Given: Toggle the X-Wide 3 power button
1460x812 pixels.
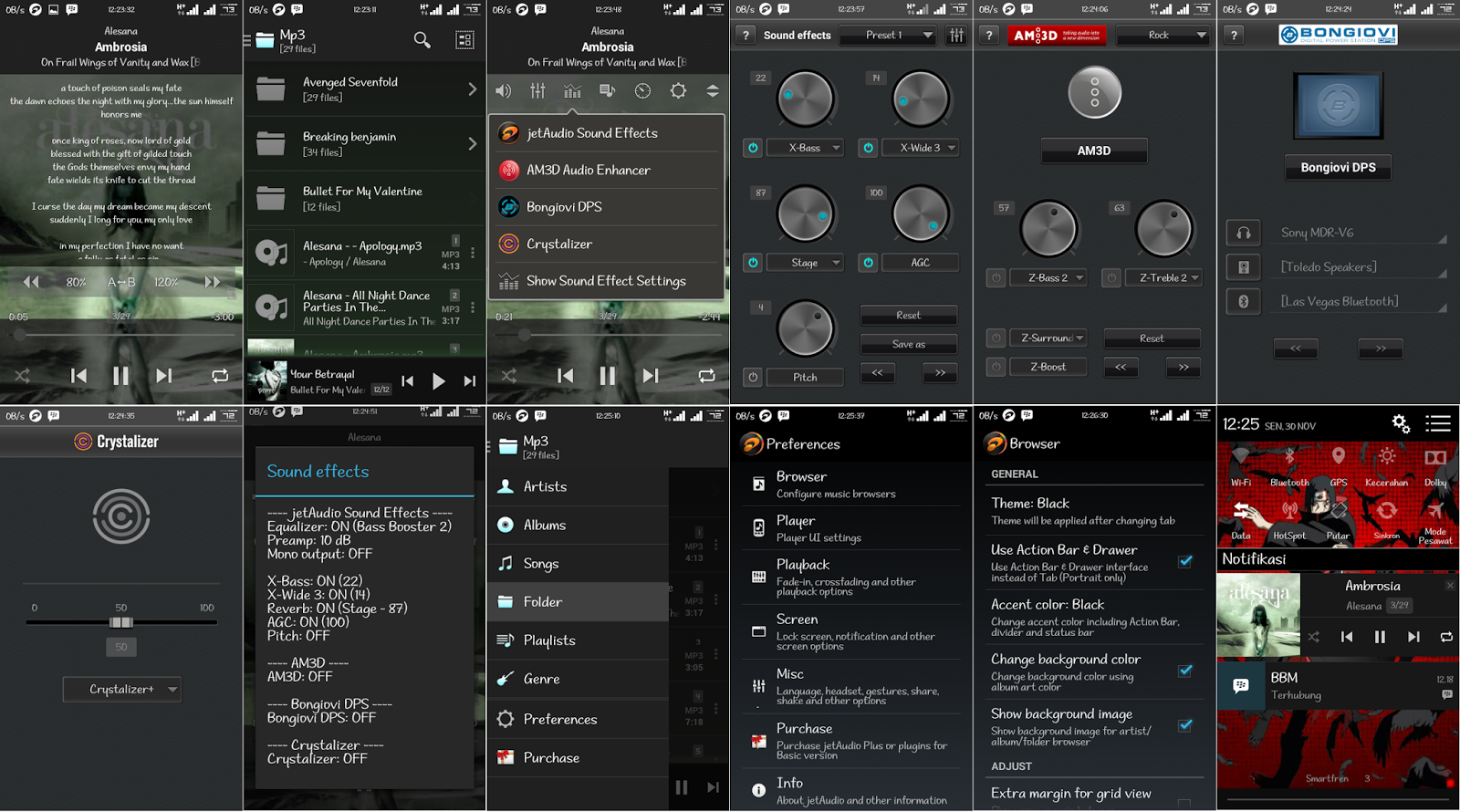Looking at the screenshot, I should (x=869, y=148).
